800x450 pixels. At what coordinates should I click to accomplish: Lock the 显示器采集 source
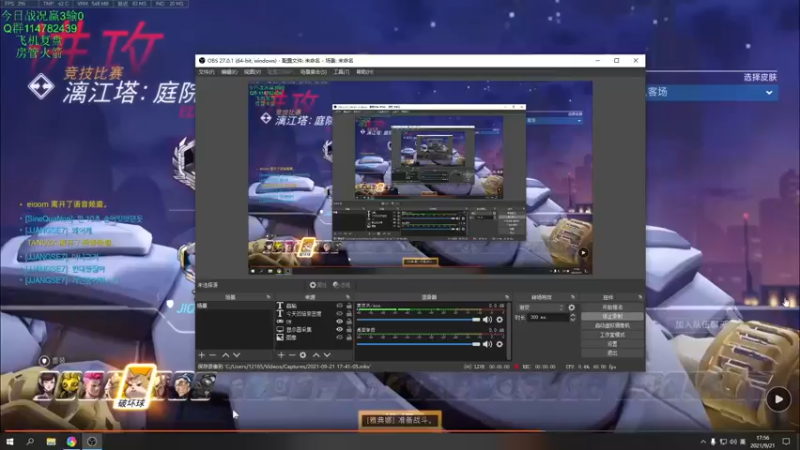pyautogui.click(x=349, y=330)
